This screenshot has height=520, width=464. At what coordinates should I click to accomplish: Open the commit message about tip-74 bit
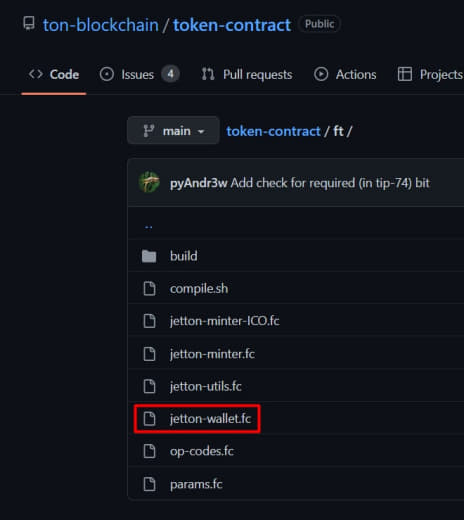pos(330,183)
